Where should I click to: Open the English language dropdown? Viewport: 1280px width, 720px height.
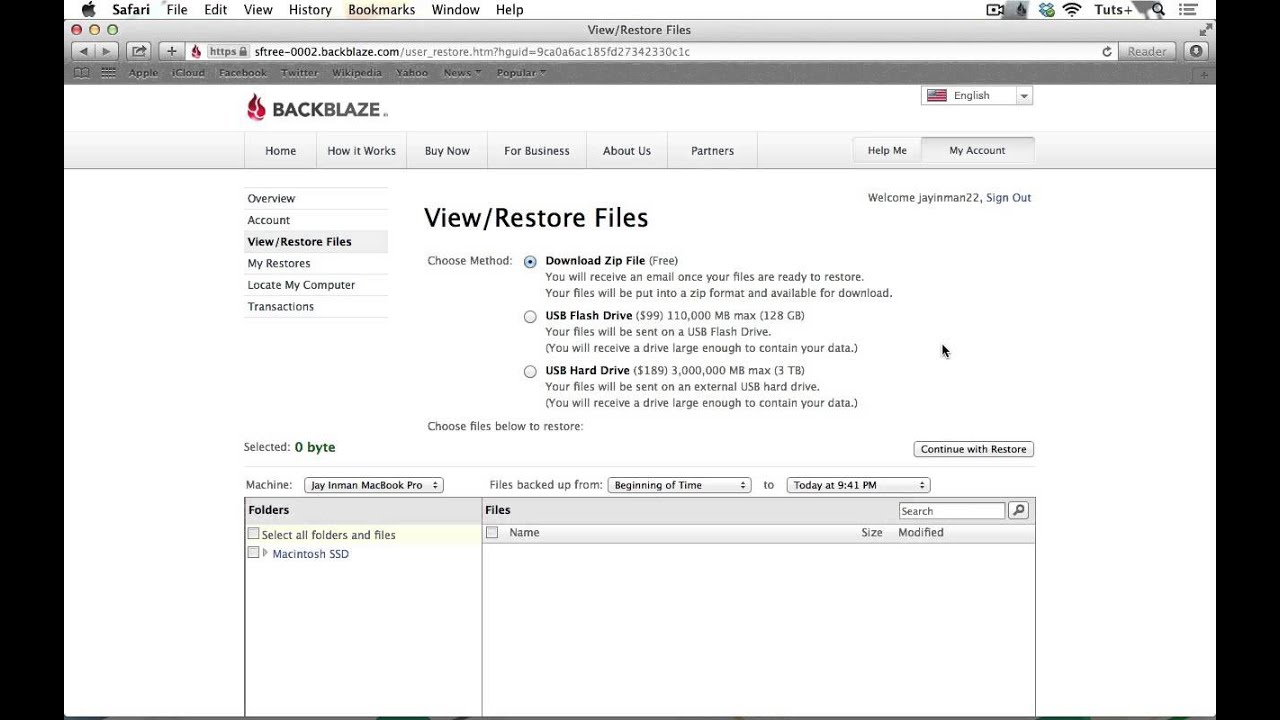pos(977,95)
